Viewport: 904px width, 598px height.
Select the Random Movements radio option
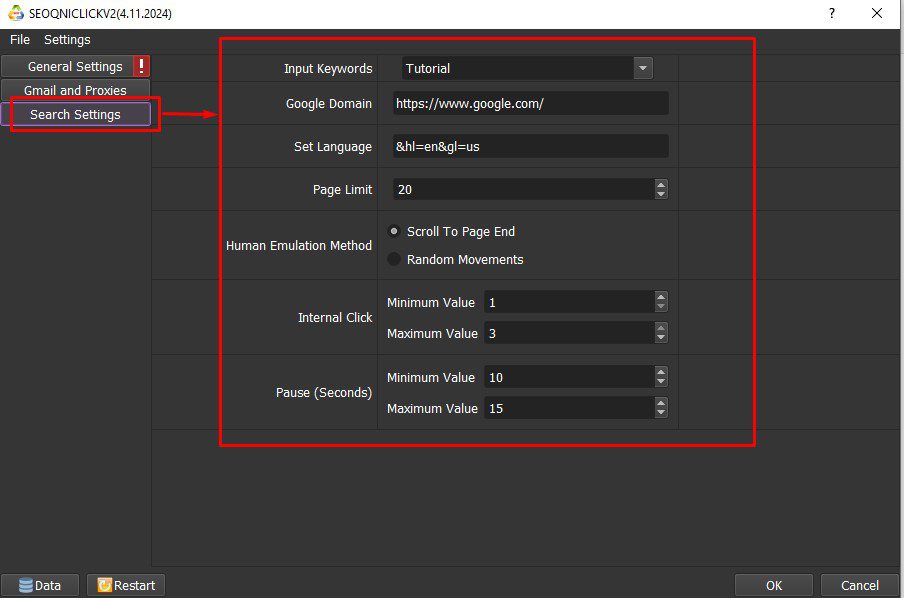(x=394, y=259)
